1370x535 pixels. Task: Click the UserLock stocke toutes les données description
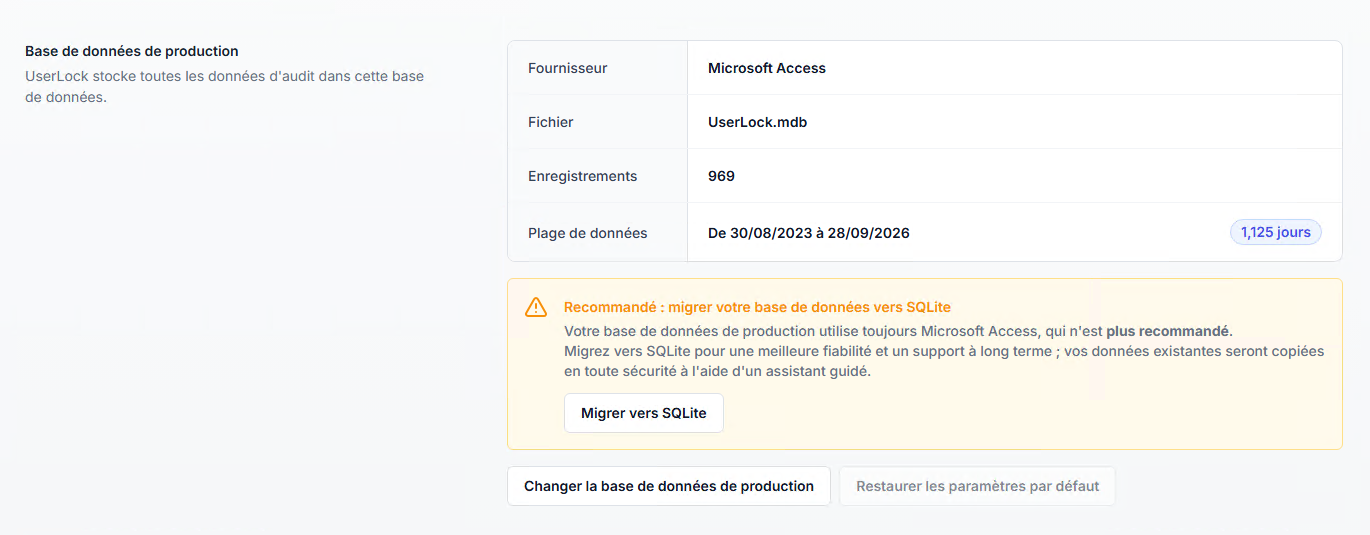tap(225, 87)
